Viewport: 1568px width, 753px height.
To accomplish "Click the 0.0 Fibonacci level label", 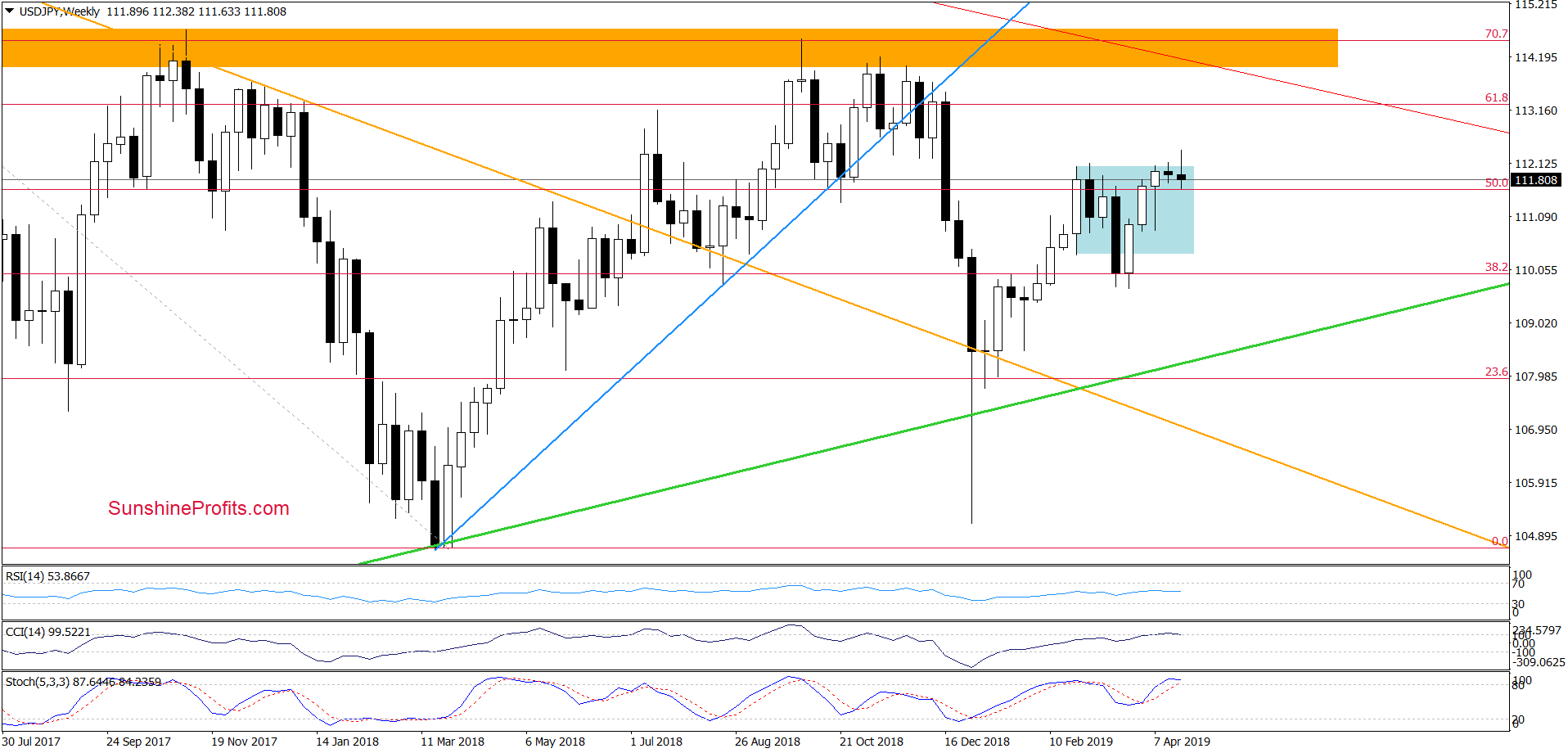I will 1499,541.
